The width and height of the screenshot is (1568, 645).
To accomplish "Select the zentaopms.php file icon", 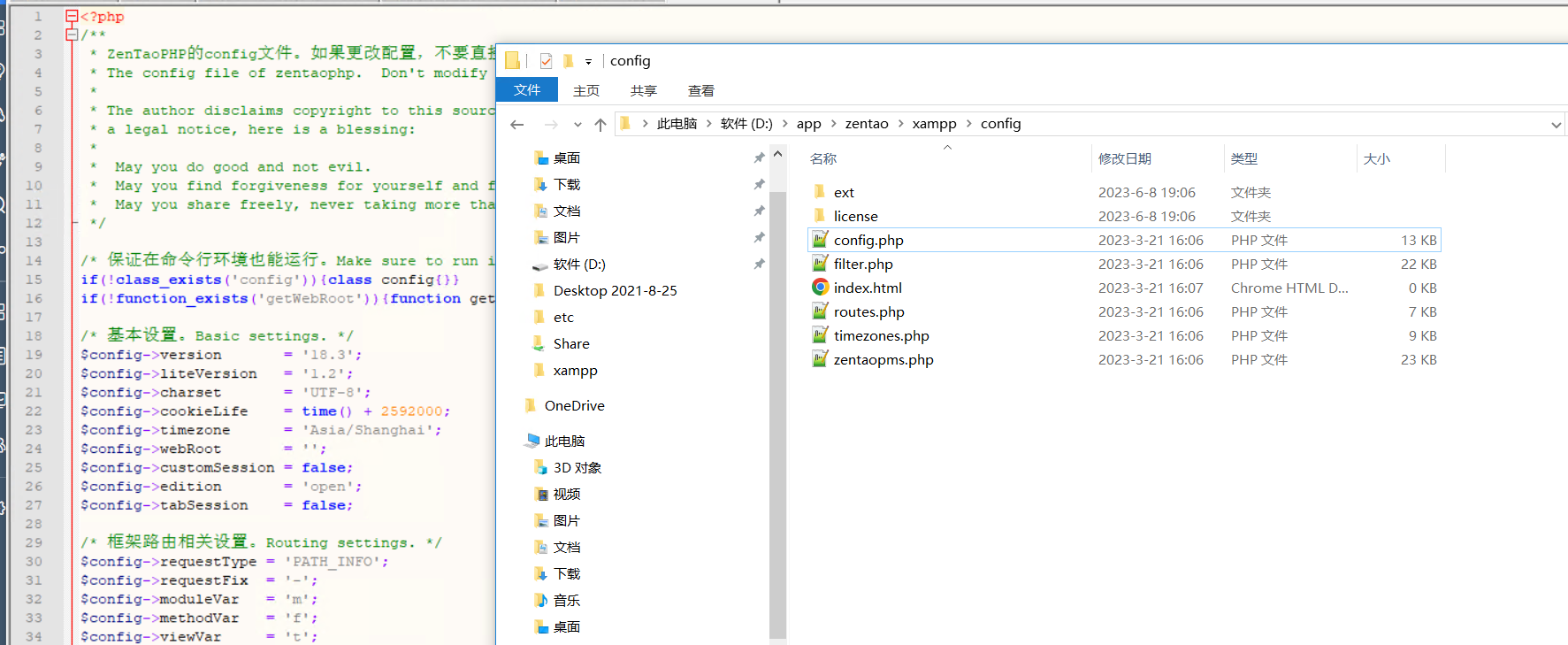I will [820, 359].
